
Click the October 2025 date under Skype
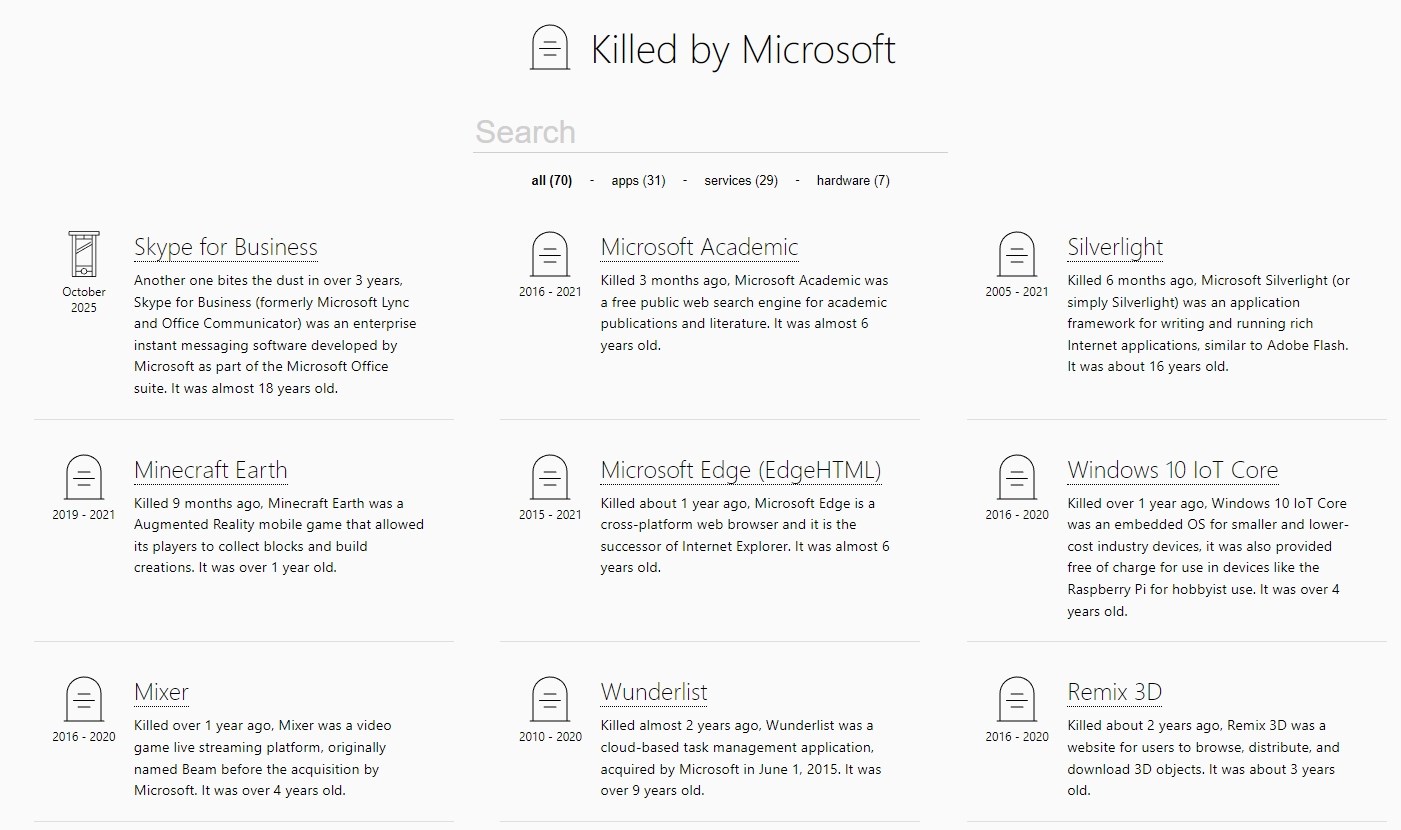(84, 300)
